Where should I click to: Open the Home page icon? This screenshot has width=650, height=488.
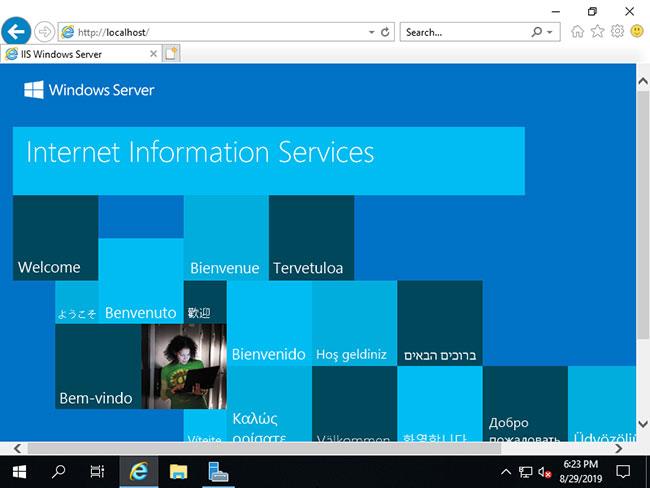point(577,32)
